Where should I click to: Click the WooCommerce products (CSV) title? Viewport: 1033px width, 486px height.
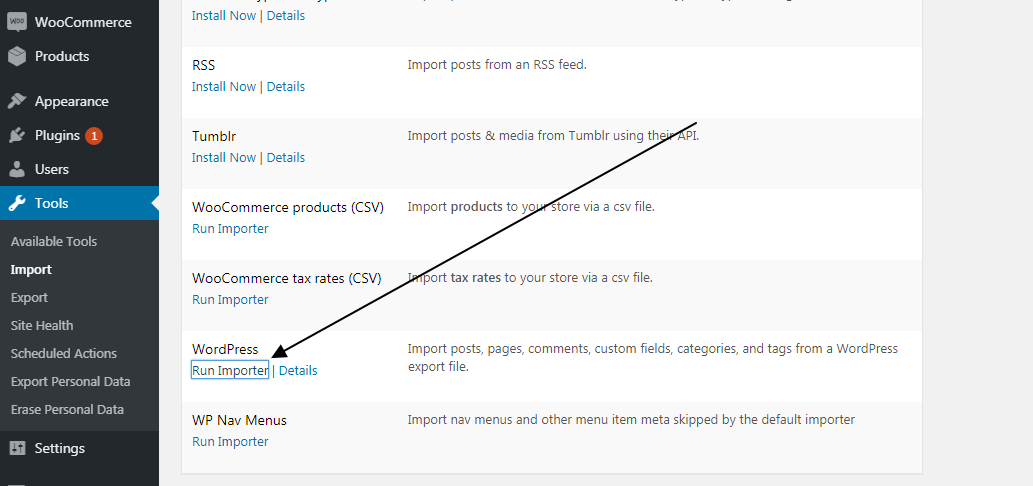[x=288, y=207]
